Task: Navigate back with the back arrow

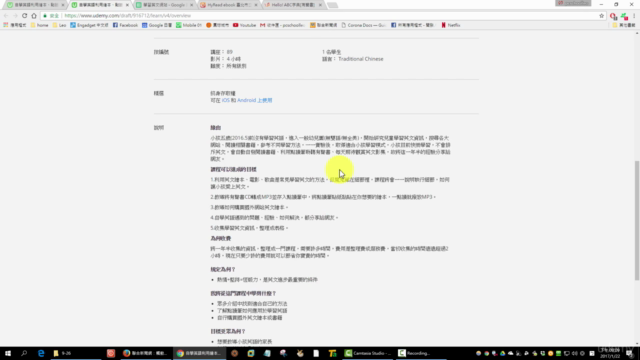Action: 6,16
